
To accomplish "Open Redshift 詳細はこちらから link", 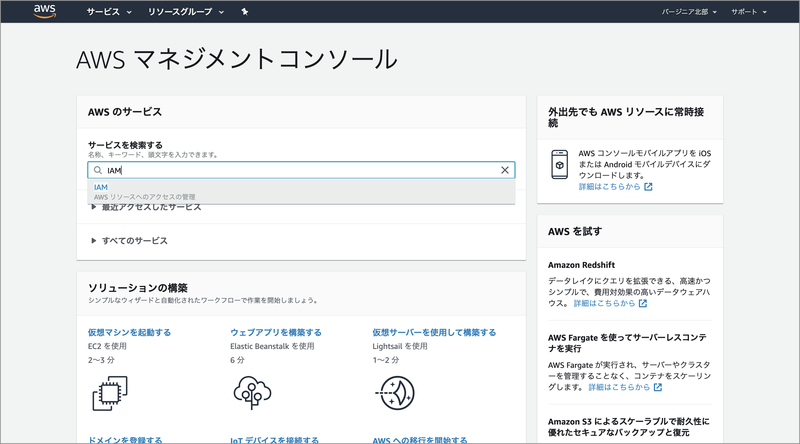I will 604,303.
